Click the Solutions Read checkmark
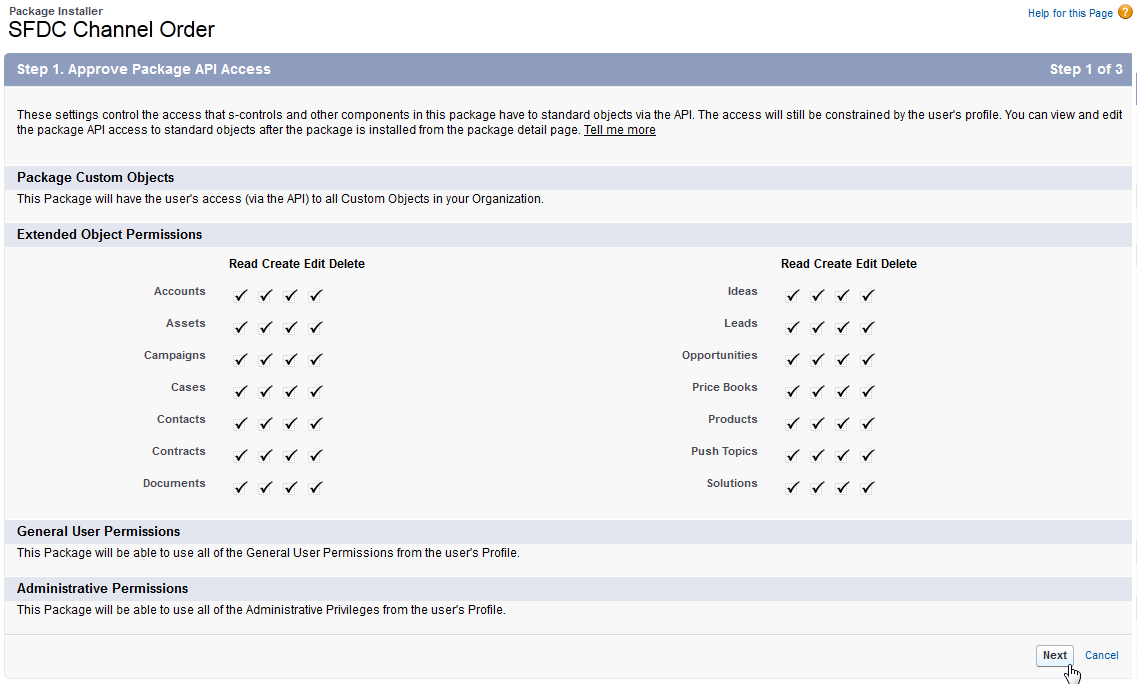1137x684 pixels. [x=793, y=487]
